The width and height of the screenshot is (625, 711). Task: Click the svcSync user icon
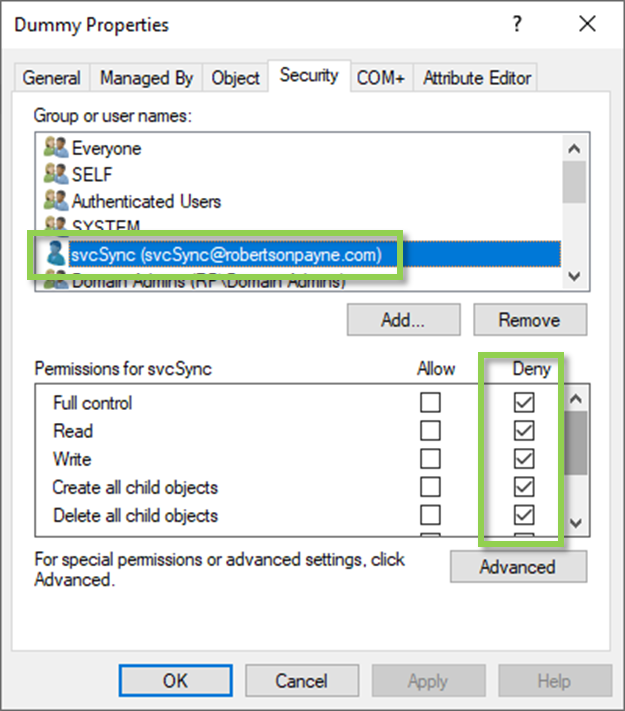click(x=56, y=253)
